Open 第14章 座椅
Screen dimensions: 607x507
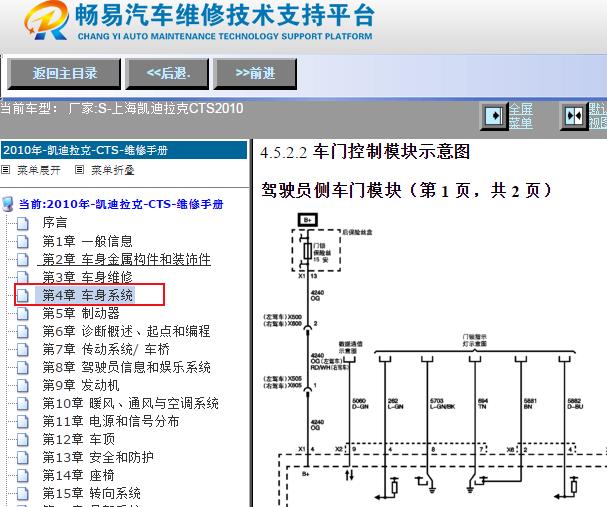click(79, 475)
